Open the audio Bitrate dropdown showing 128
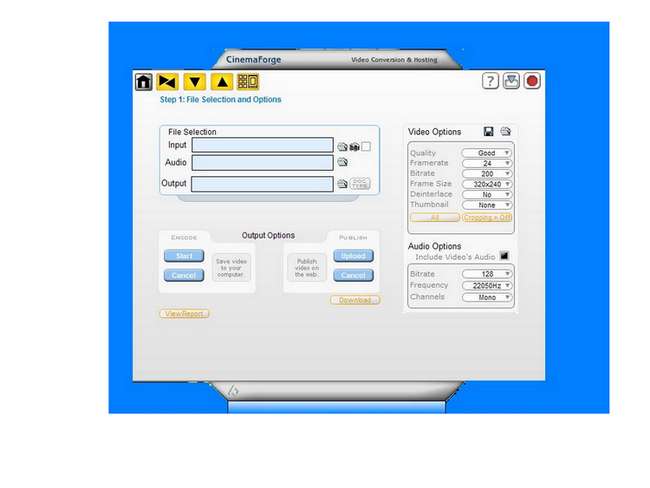This screenshot has height=488, width=650. [487, 274]
